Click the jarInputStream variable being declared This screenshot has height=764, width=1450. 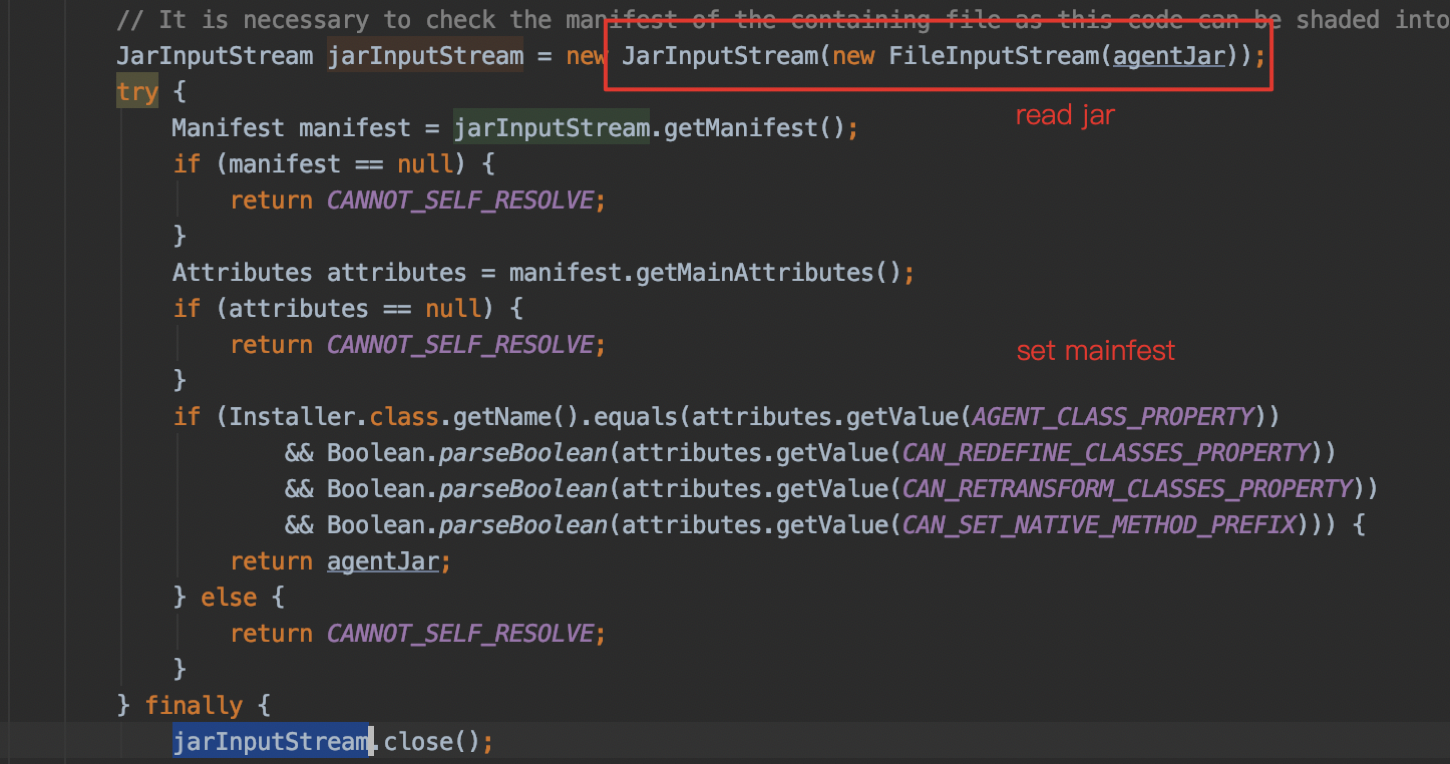point(425,56)
